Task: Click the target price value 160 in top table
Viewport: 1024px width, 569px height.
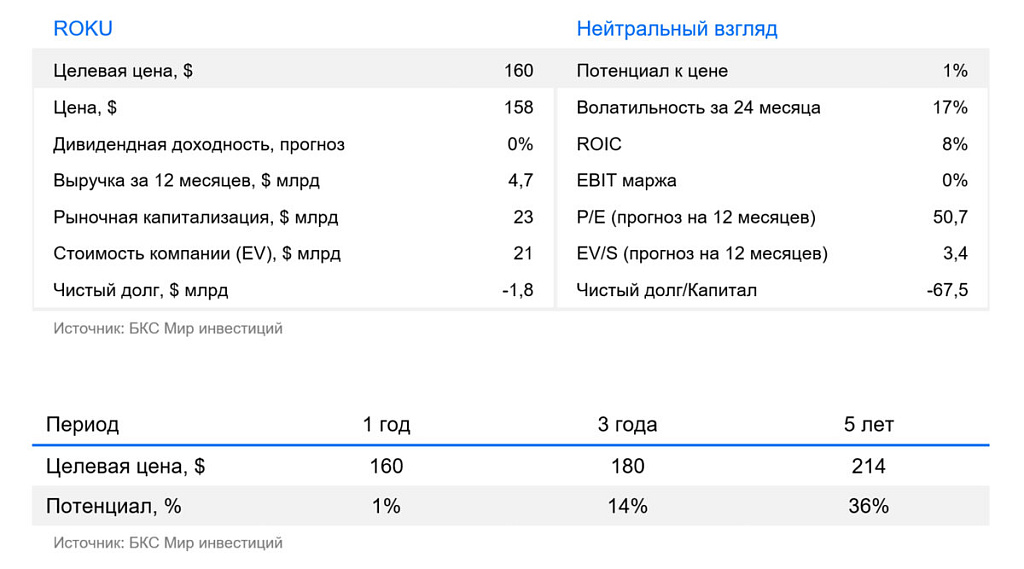Action: point(519,71)
